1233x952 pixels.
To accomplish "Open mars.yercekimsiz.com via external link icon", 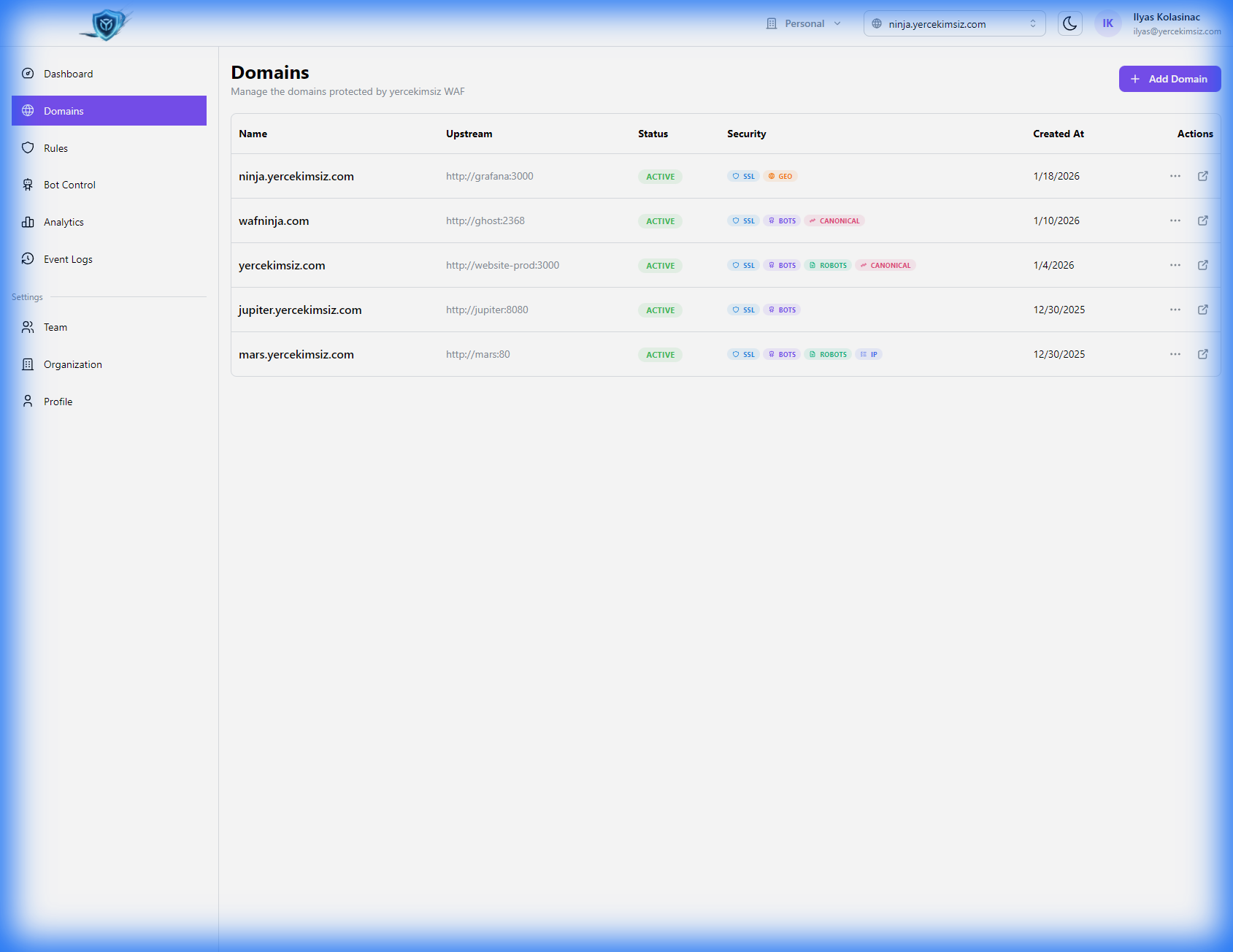I will pyautogui.click(x=1203, y=354).
